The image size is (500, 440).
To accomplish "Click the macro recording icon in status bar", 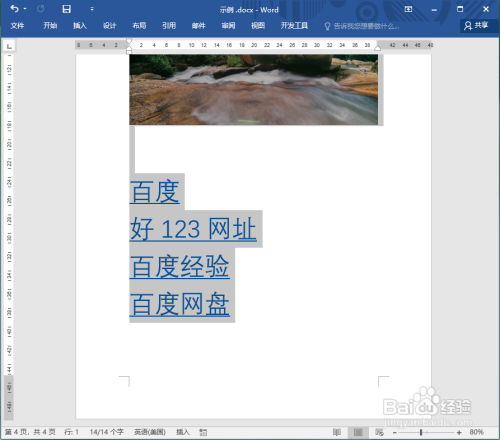I will [203, 433].
